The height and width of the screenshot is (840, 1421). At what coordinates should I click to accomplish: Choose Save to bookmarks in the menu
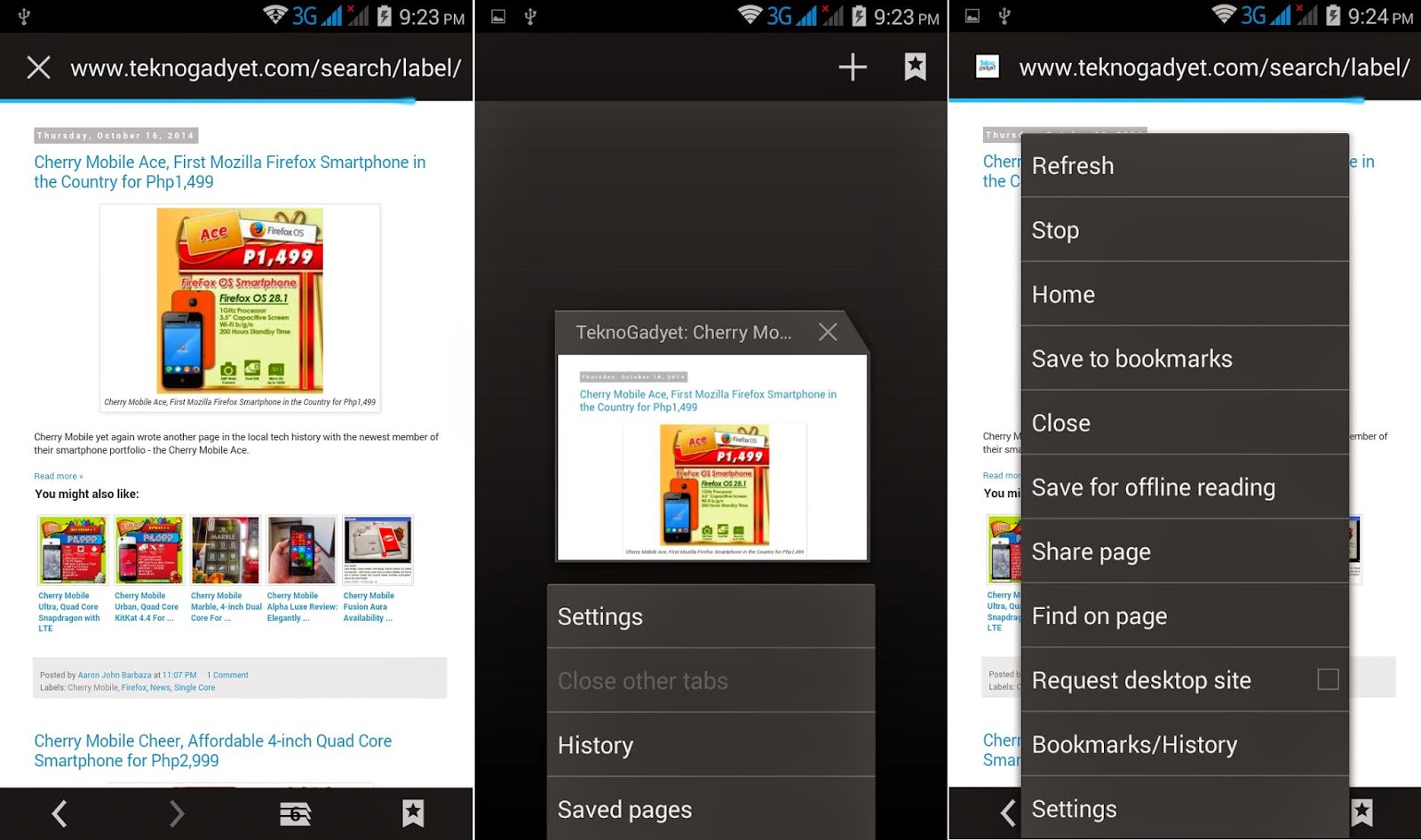[x=1185, y=359]
